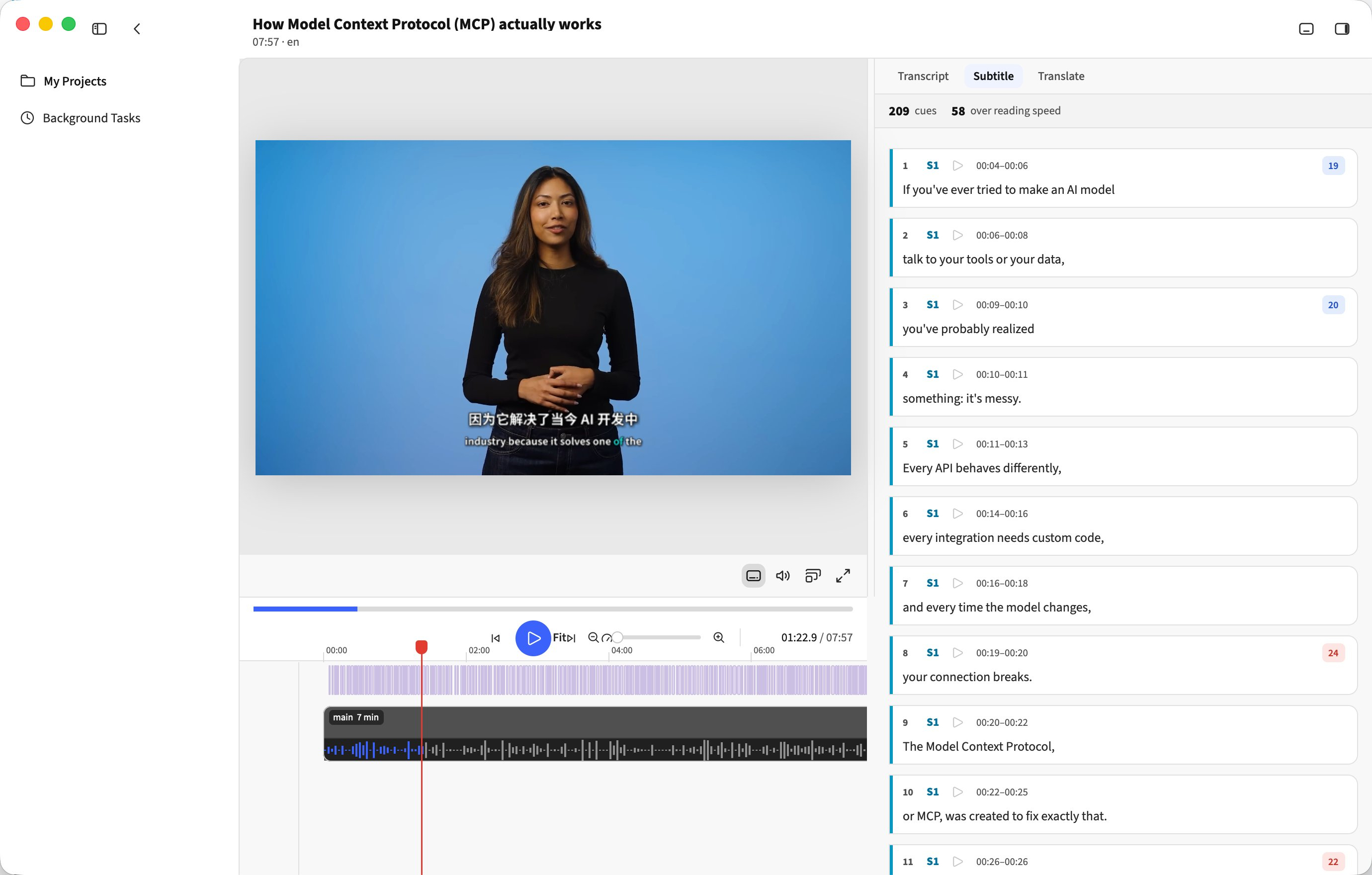Click reading speed badge 20 on cue 3
This screenshot has width=1372, height=875.
[x=1333, y=305]
